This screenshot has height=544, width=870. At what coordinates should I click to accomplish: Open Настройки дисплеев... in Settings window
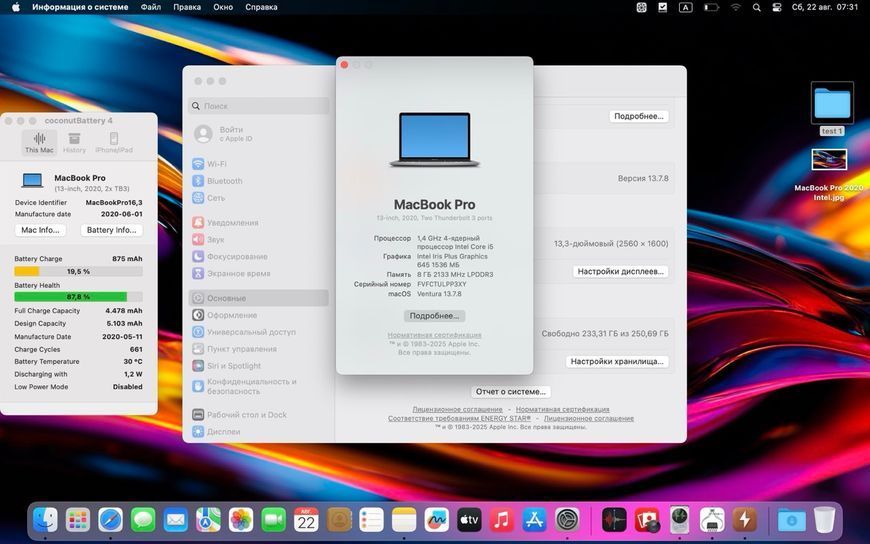pos(620,271)
